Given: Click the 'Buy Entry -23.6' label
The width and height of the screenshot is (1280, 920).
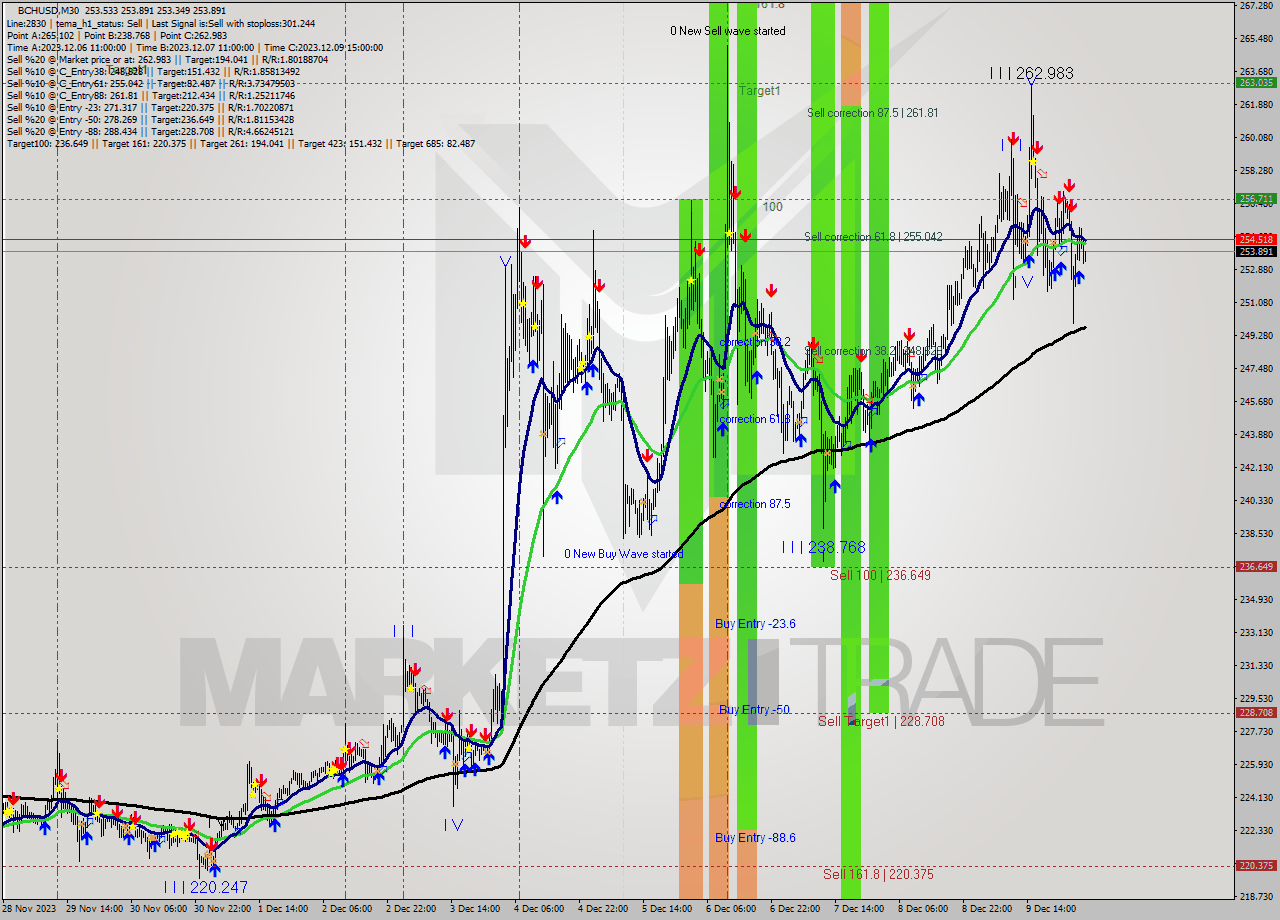Looking at the screenshot, I should (755, 624).
